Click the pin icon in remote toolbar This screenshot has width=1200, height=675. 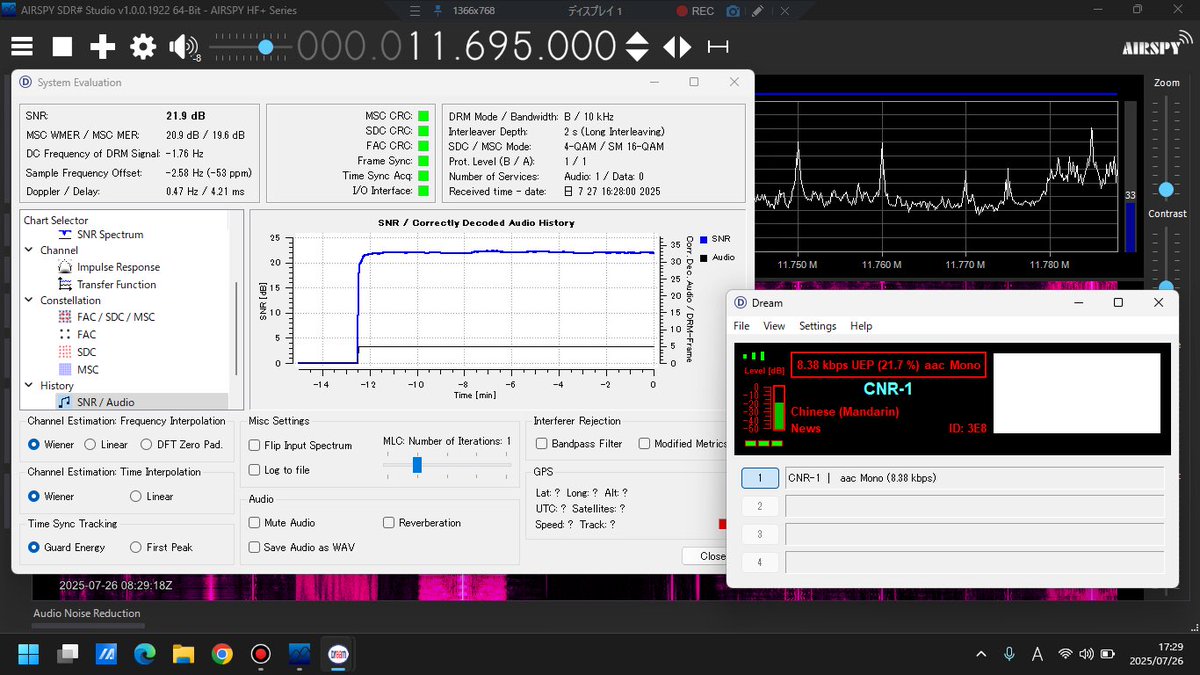tap(437, 11)
